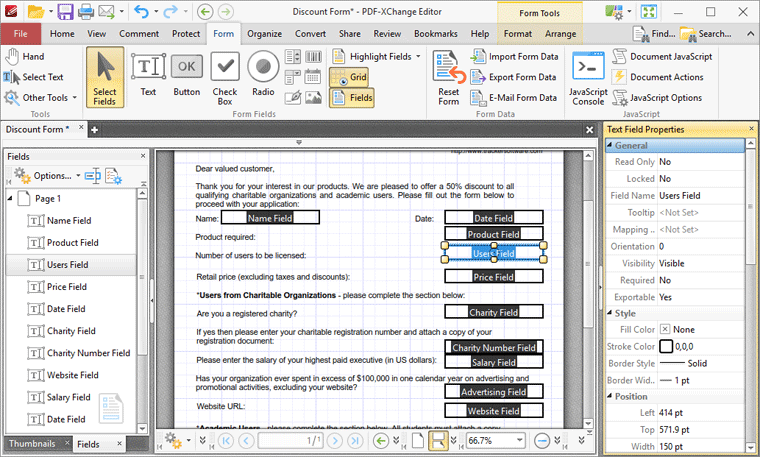
Task: Open the Visibility property dropdown
Action: [700, 264]
